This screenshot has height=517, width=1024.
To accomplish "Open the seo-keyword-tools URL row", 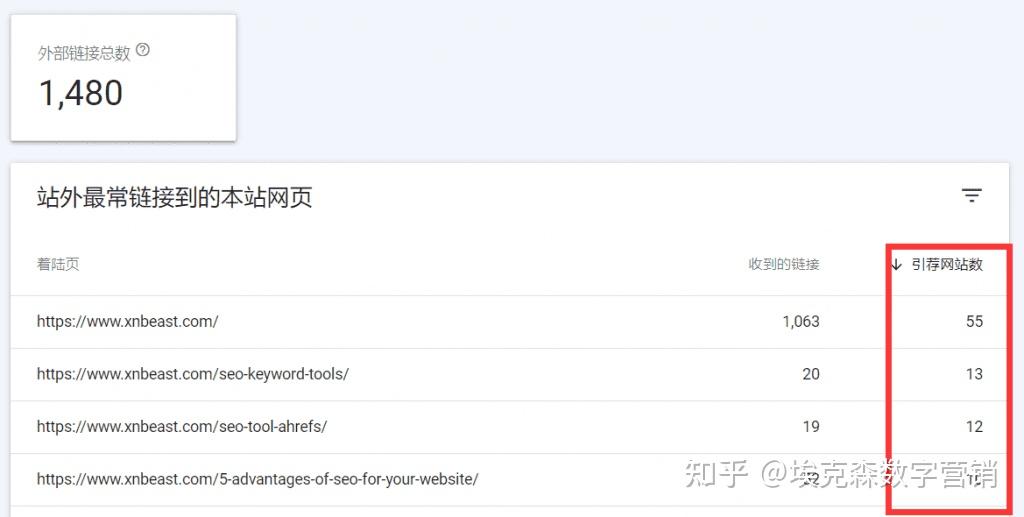I will coord(508,374).
